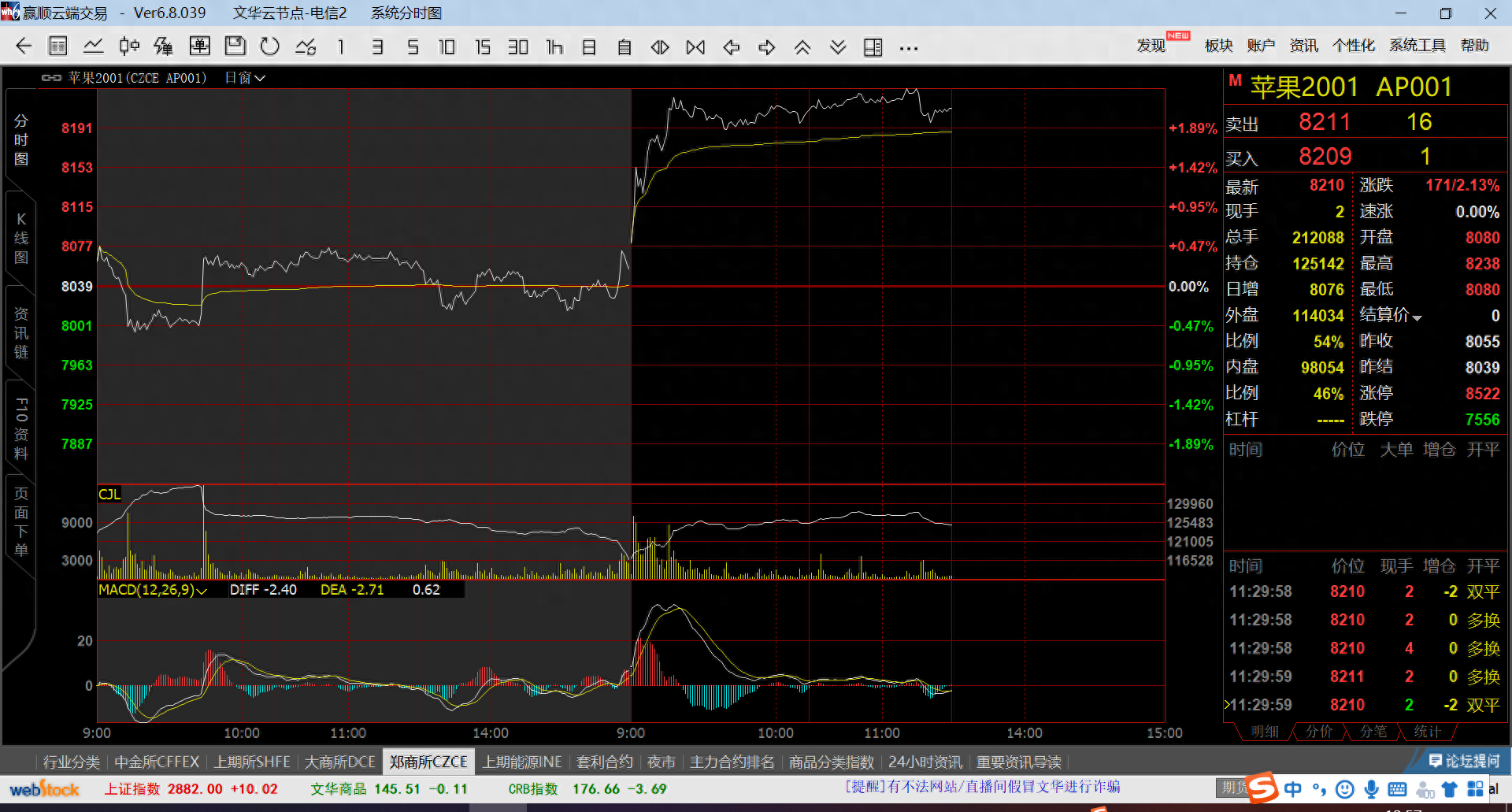Click the link chain icon beside 苹果2001

point(52,78)
